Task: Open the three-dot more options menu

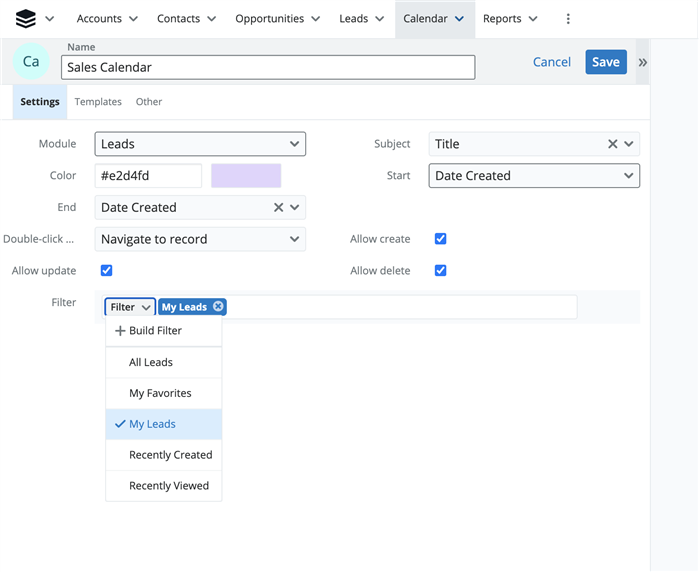Action: 568,19
